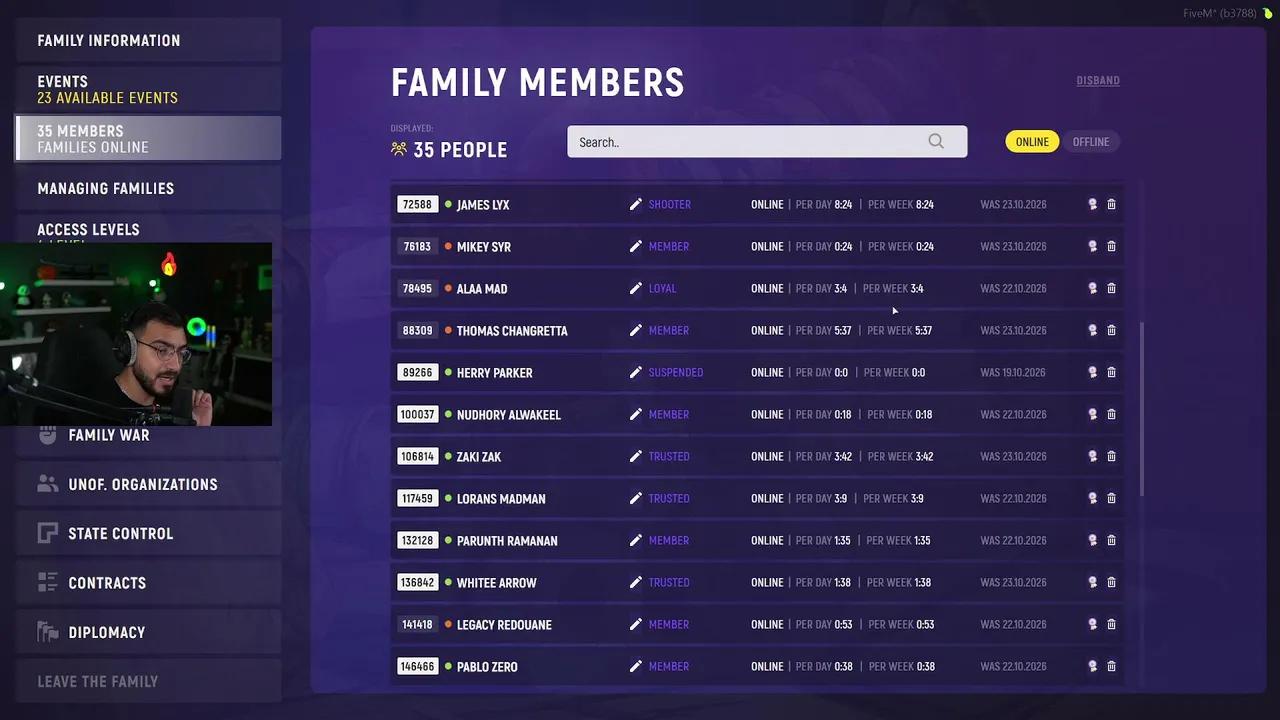Select Managing Families in the sidebar
This screenshot has height=720, width=1280.
pos(148,188)
